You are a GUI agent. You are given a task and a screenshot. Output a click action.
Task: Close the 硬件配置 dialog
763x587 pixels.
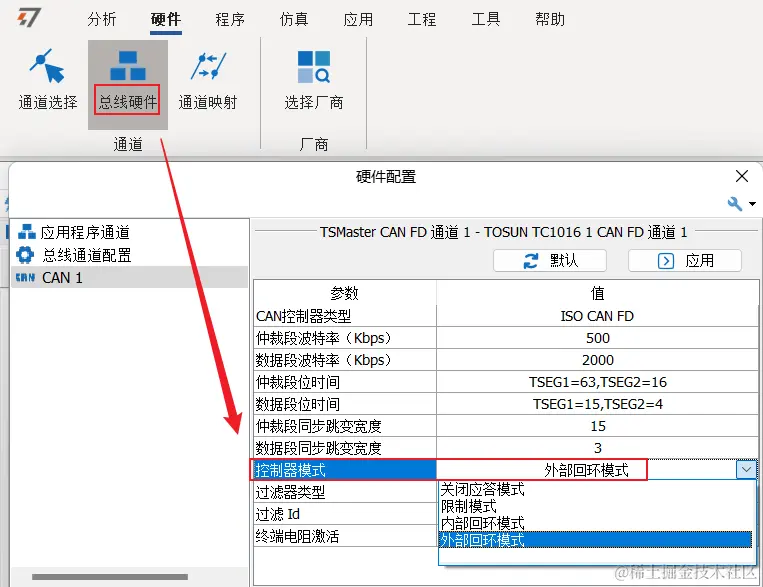[x=742, y=176]
